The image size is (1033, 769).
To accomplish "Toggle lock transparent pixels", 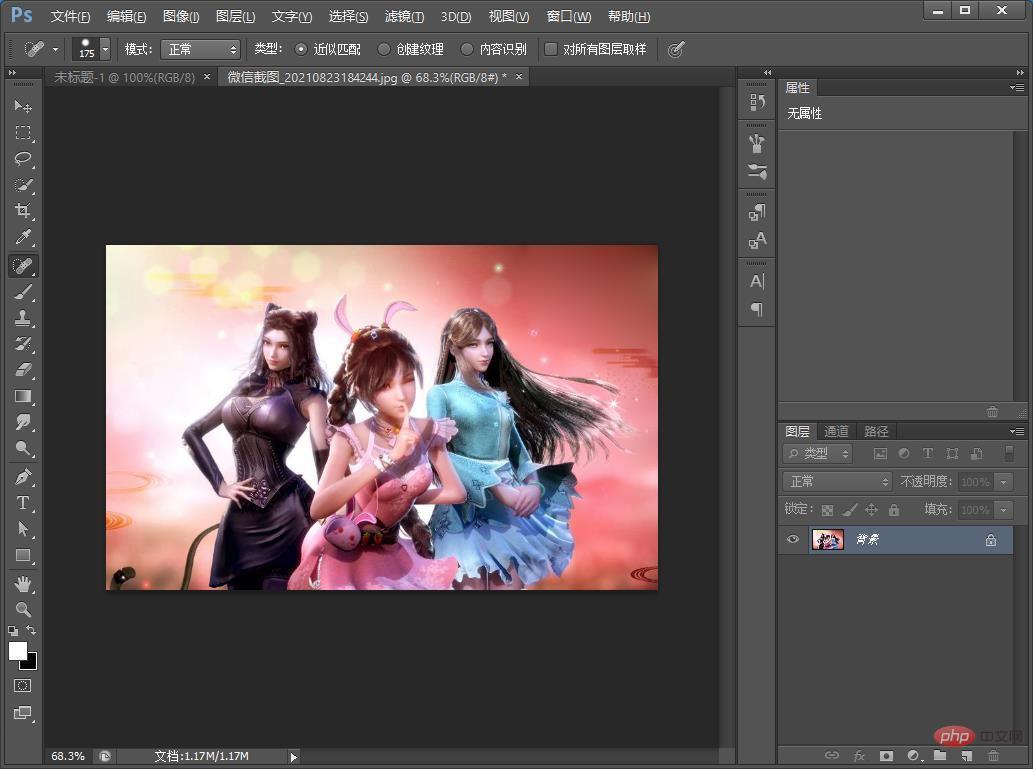I will tap(827, 510).
